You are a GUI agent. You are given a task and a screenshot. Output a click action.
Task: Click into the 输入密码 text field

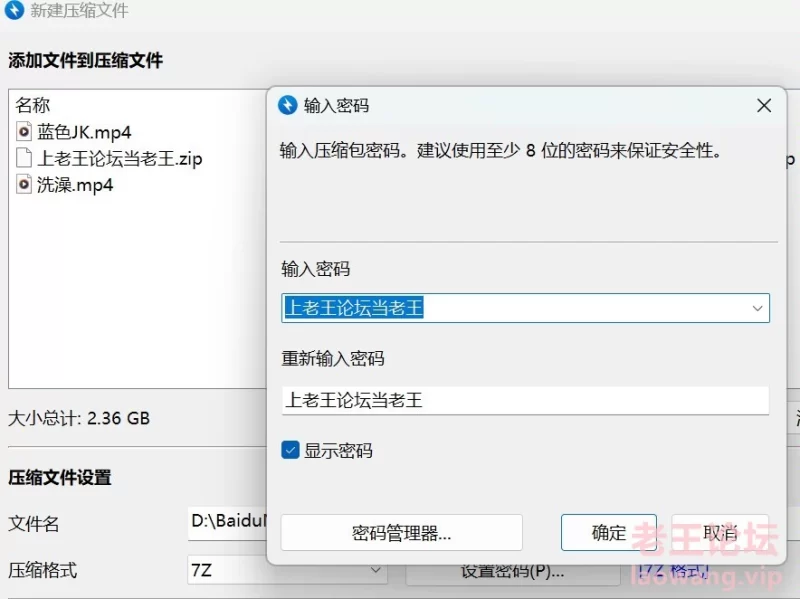tap(526, 308)
